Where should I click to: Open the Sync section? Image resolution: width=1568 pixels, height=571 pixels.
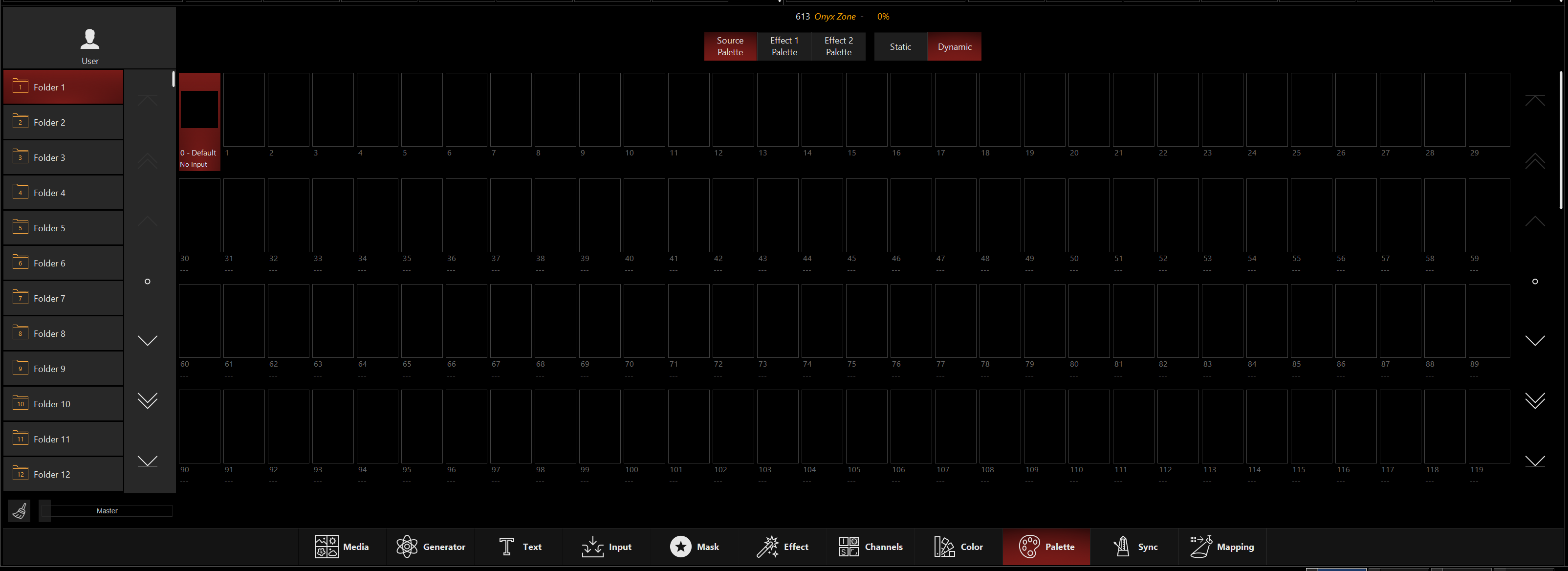click(x=1134, y=547)
